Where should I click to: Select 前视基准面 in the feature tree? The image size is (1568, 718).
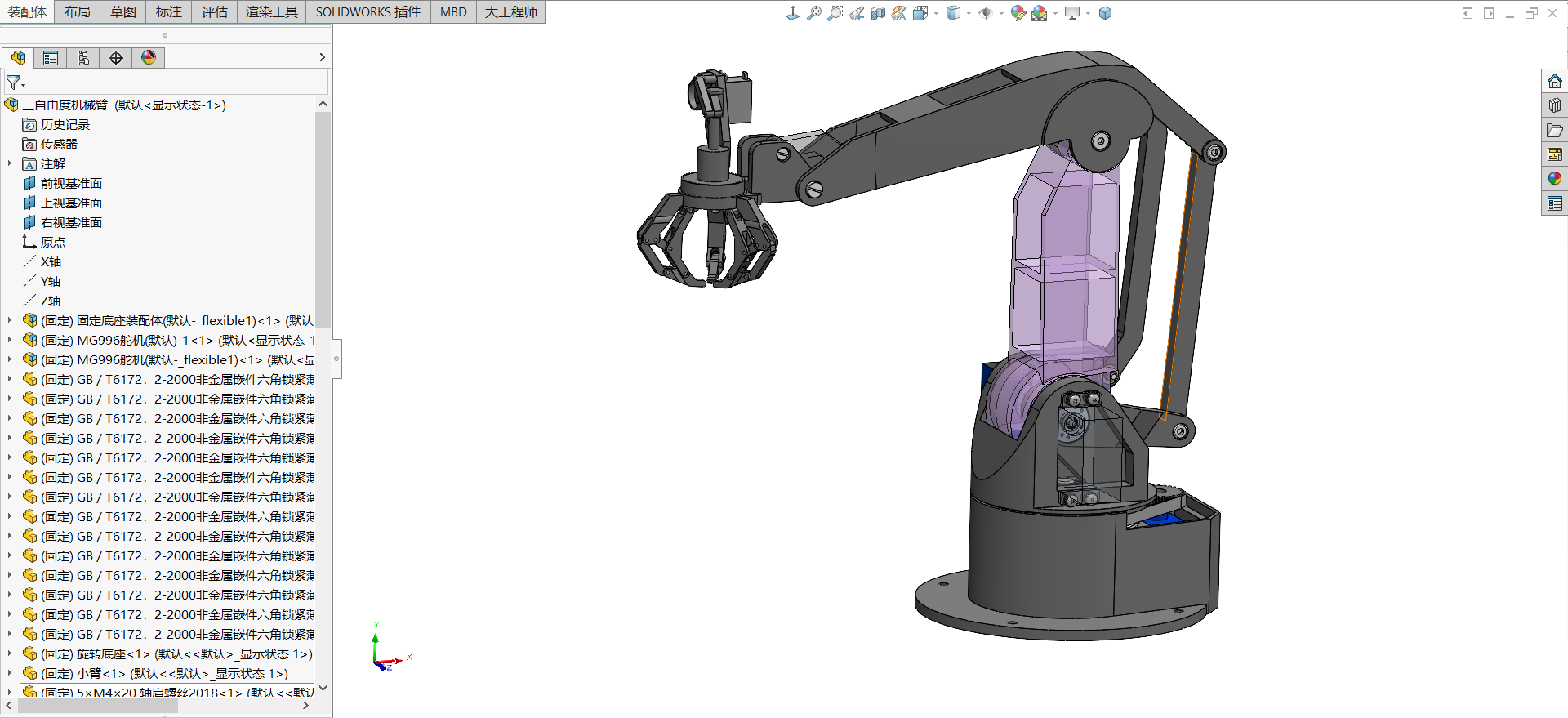(x=71, y=183)
